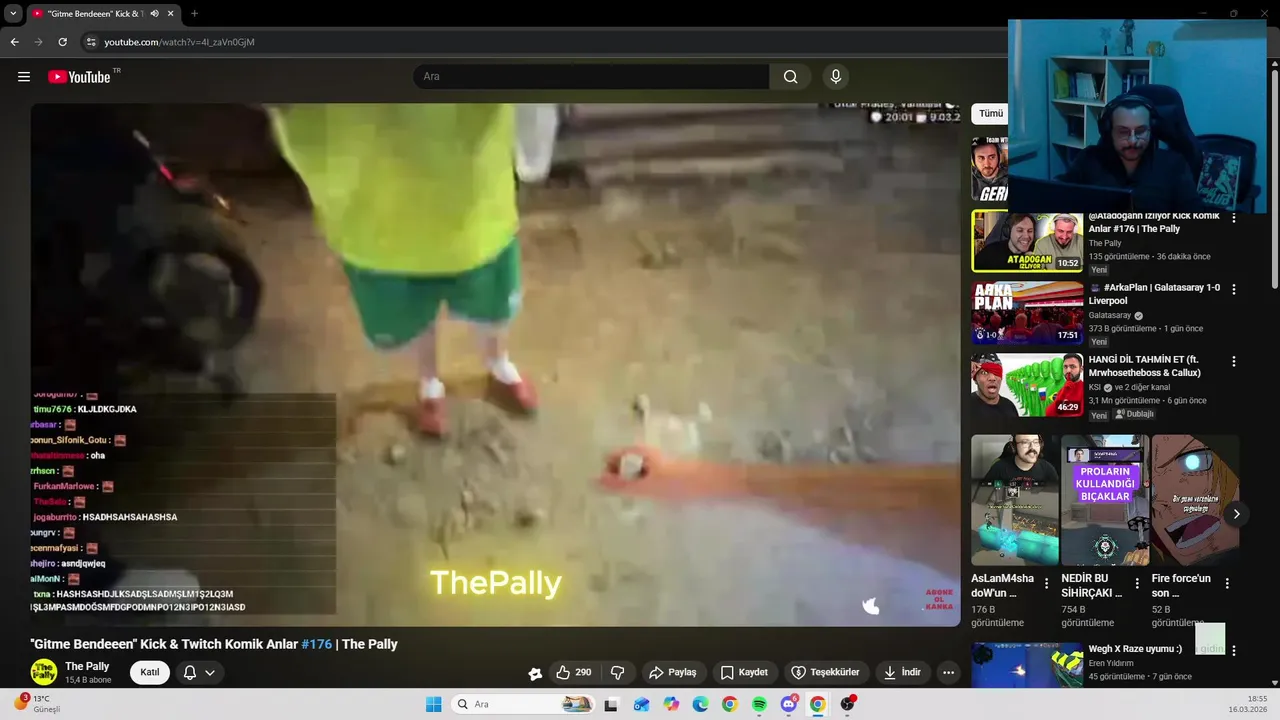Open the #ArkaPlan Galatasaray 1-0 Liverpool thumbnail
Screen dimensions: 1280x720
click(1027, 313)
